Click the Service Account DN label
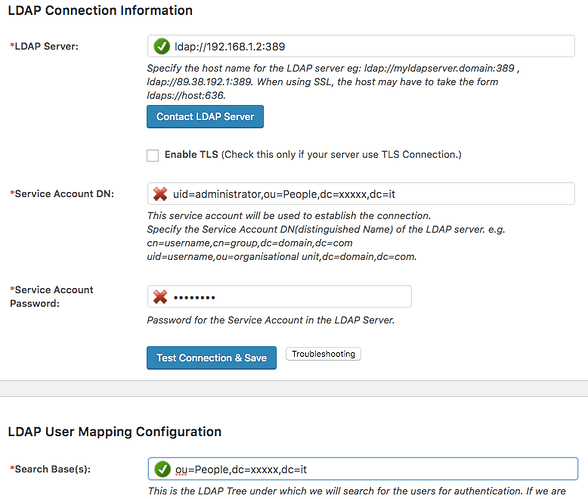 point(62,194)
